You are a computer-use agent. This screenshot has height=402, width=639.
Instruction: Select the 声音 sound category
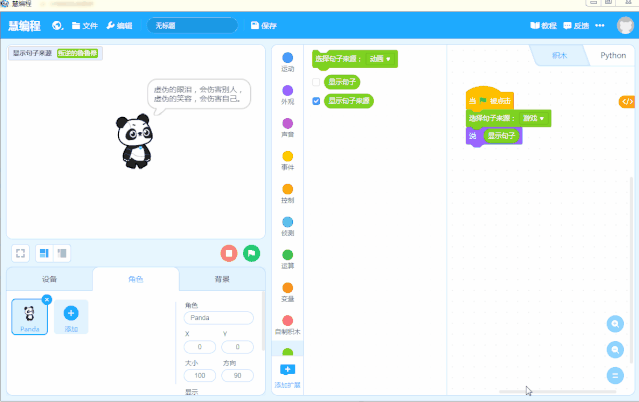coord(287,128)
